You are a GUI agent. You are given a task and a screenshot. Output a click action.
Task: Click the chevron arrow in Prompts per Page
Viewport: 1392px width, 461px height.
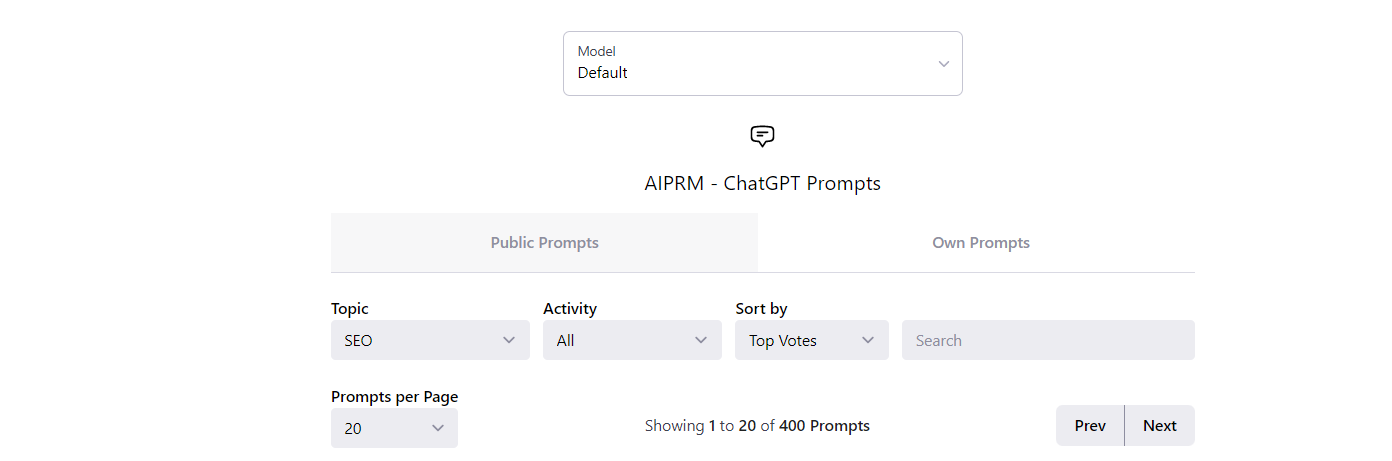[x=437, y=428]
